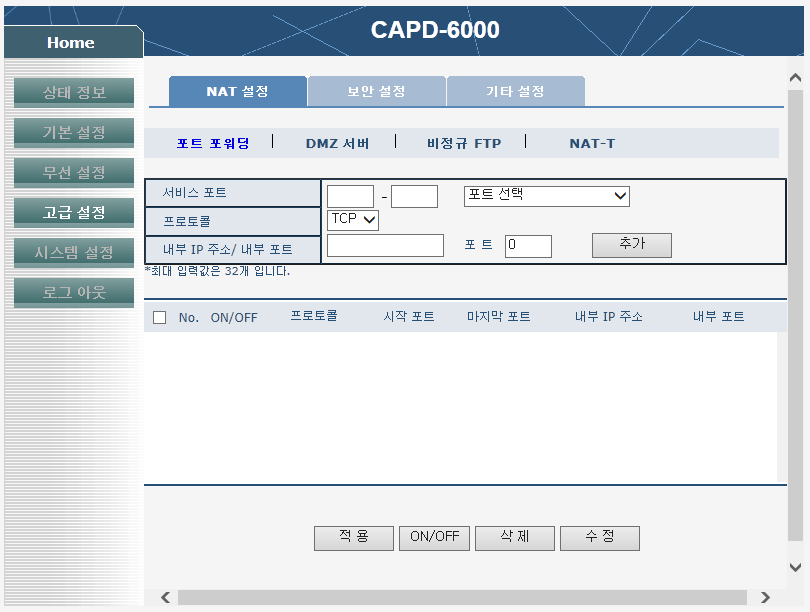Screen dimensions: 810x612
Task: Open 상태 정보 in the sidebar
Action: click(x=74, y=92)
